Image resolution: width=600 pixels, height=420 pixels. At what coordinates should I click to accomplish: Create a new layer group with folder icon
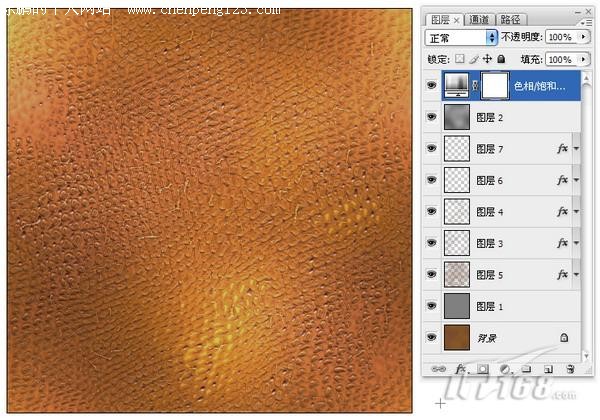click(525, 369)
